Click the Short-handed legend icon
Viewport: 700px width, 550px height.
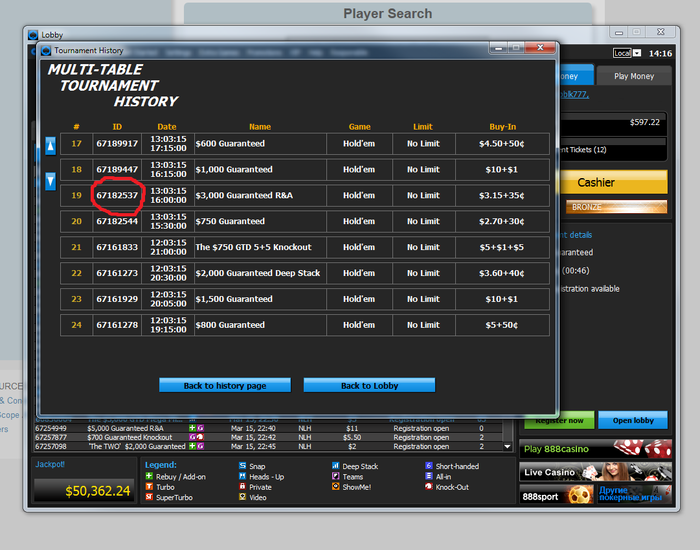click(429, 466)
